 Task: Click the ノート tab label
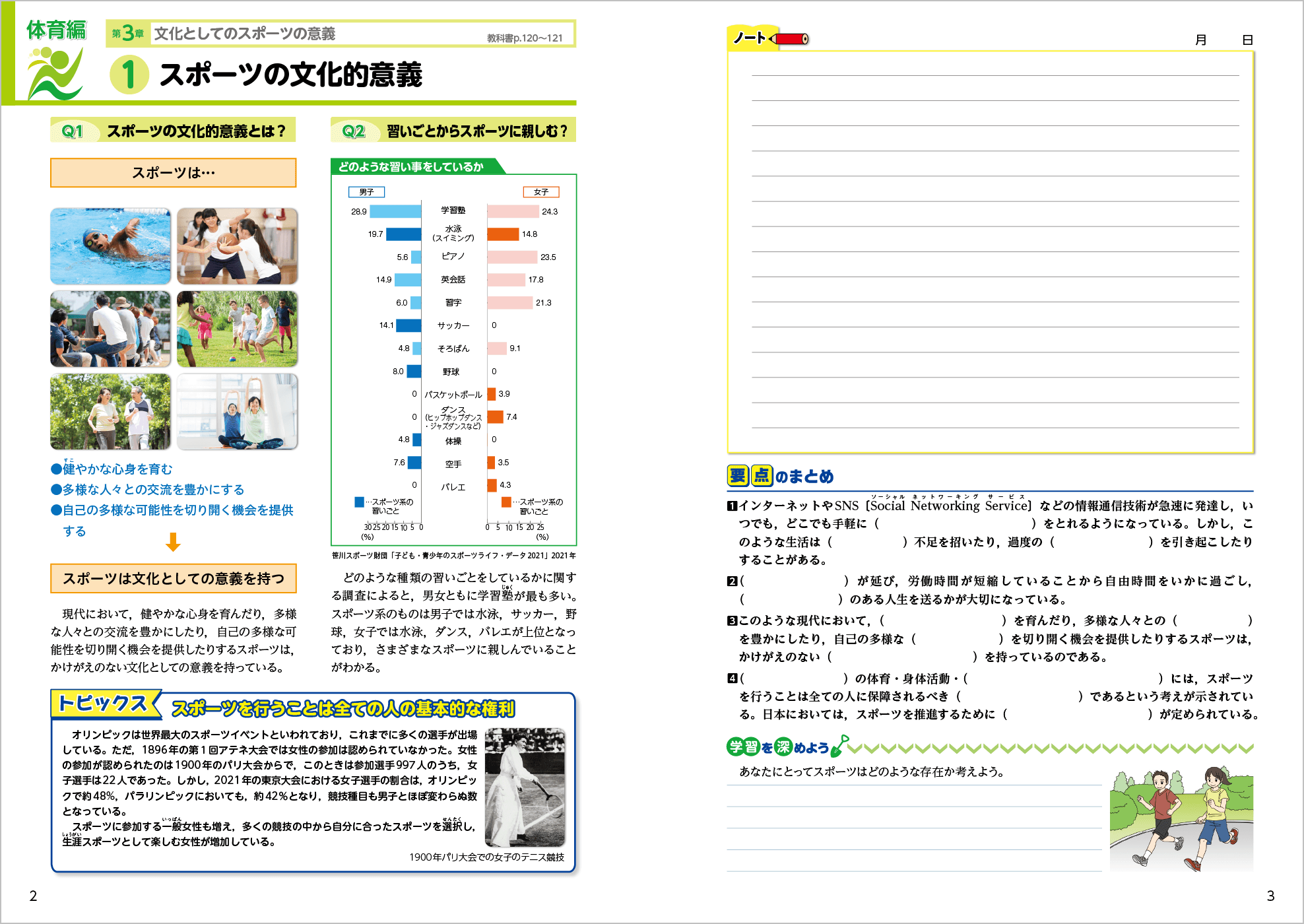click(x=749, y=38)
